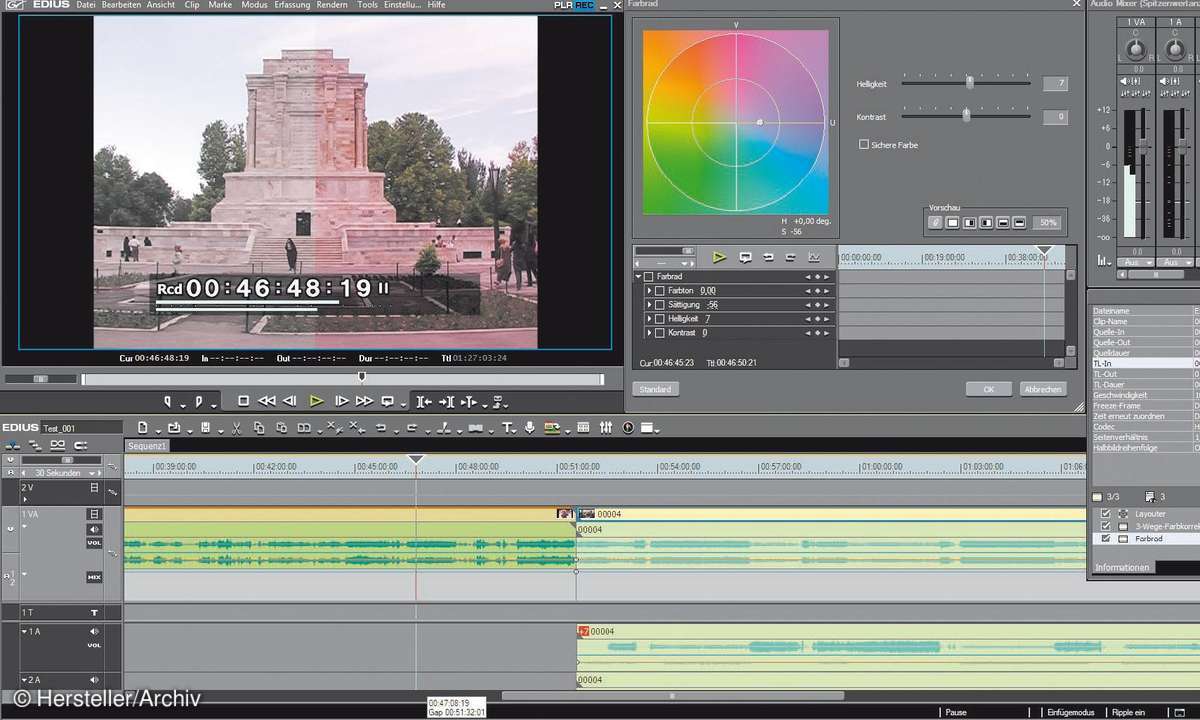Expand the 2 A audio track
Viewport: 1200px width, 720px height.
(x=24, y=680)
